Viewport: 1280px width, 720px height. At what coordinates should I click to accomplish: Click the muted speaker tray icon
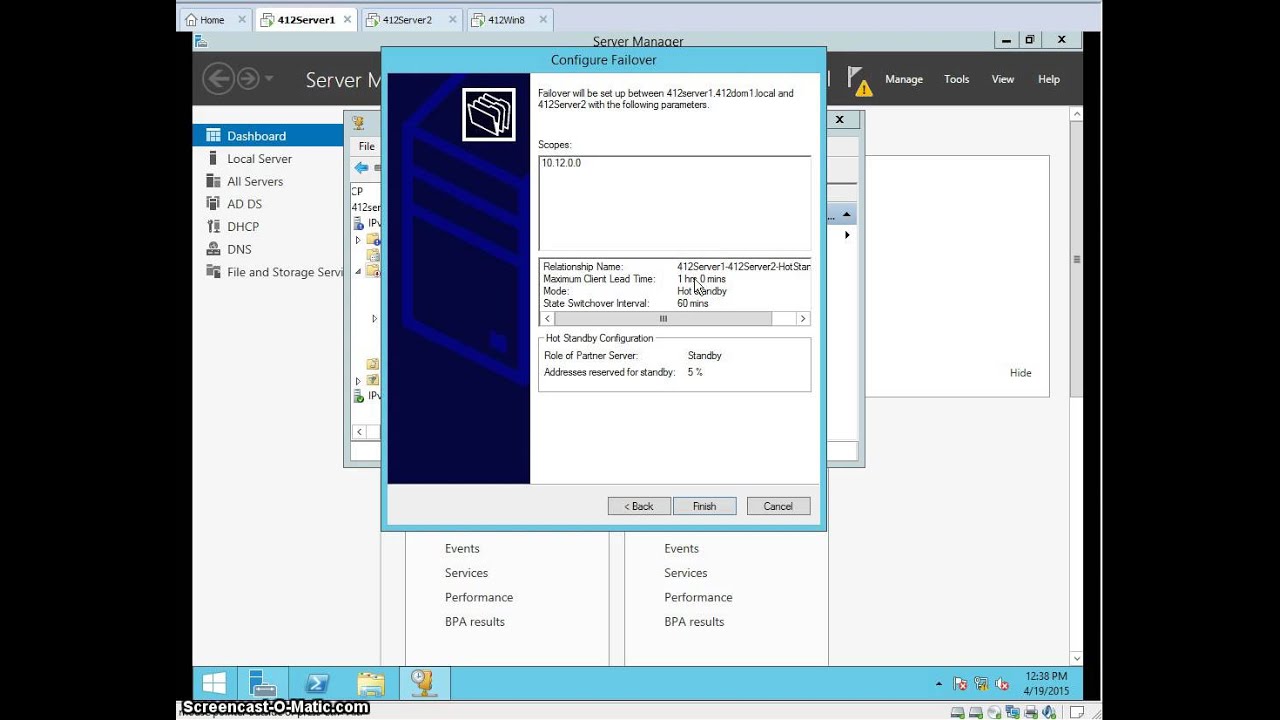[1002, 684]
